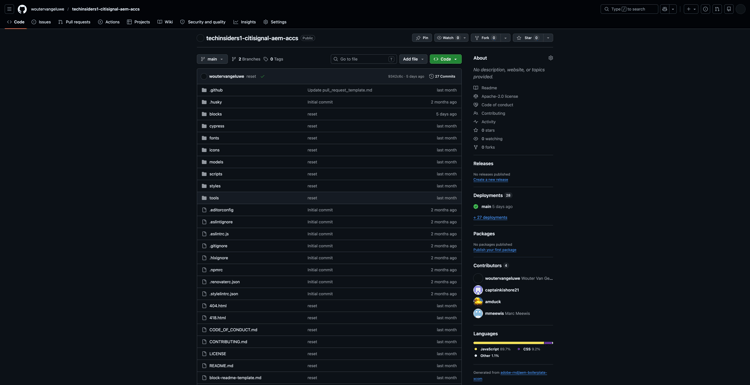Click the woutervangeluwe commit author avatar
Viewport: 750px width, 385px height.
(x=204, y=76)
